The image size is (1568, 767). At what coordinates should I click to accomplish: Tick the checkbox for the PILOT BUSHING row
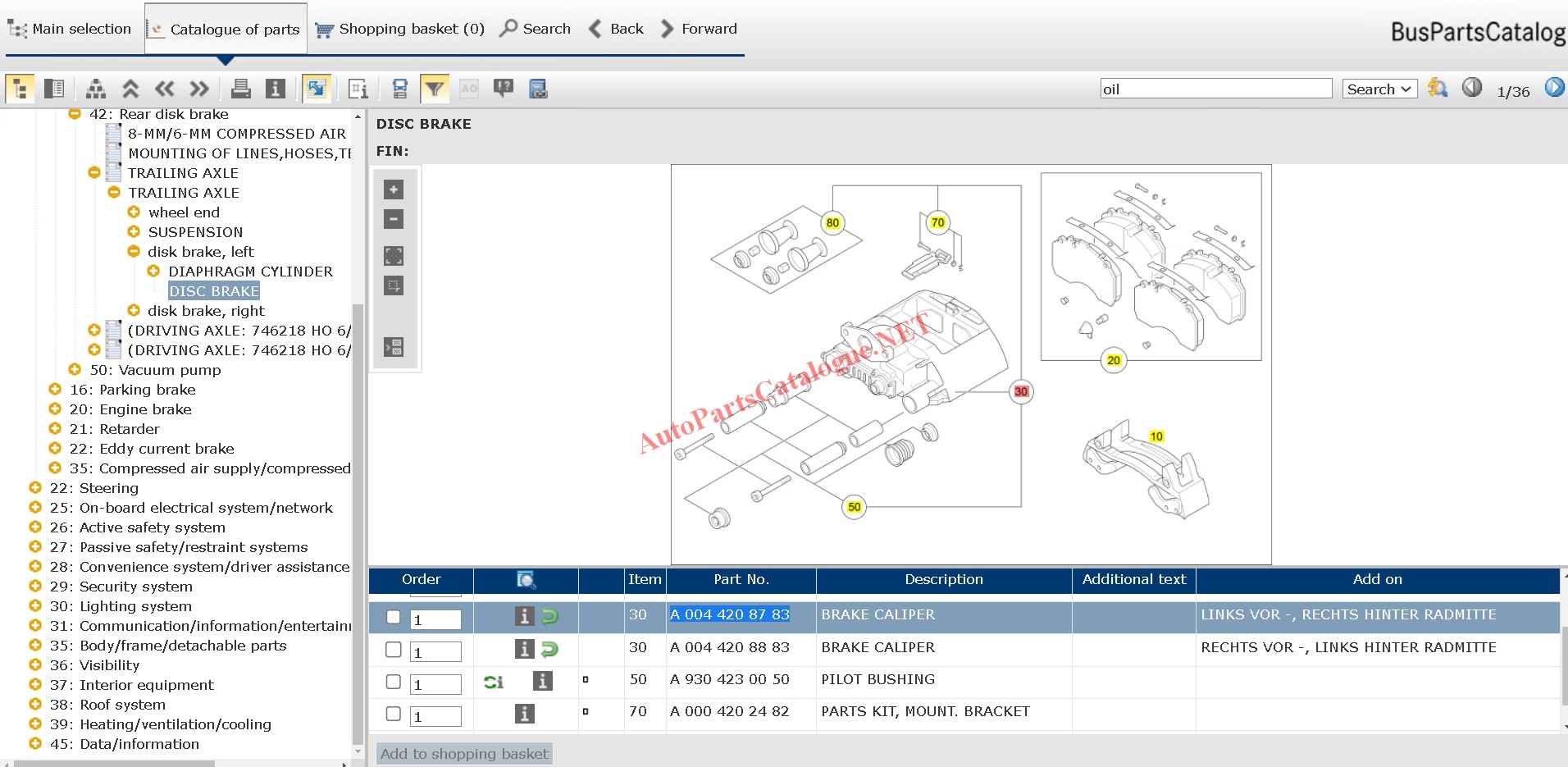click(x=394, y=682)
